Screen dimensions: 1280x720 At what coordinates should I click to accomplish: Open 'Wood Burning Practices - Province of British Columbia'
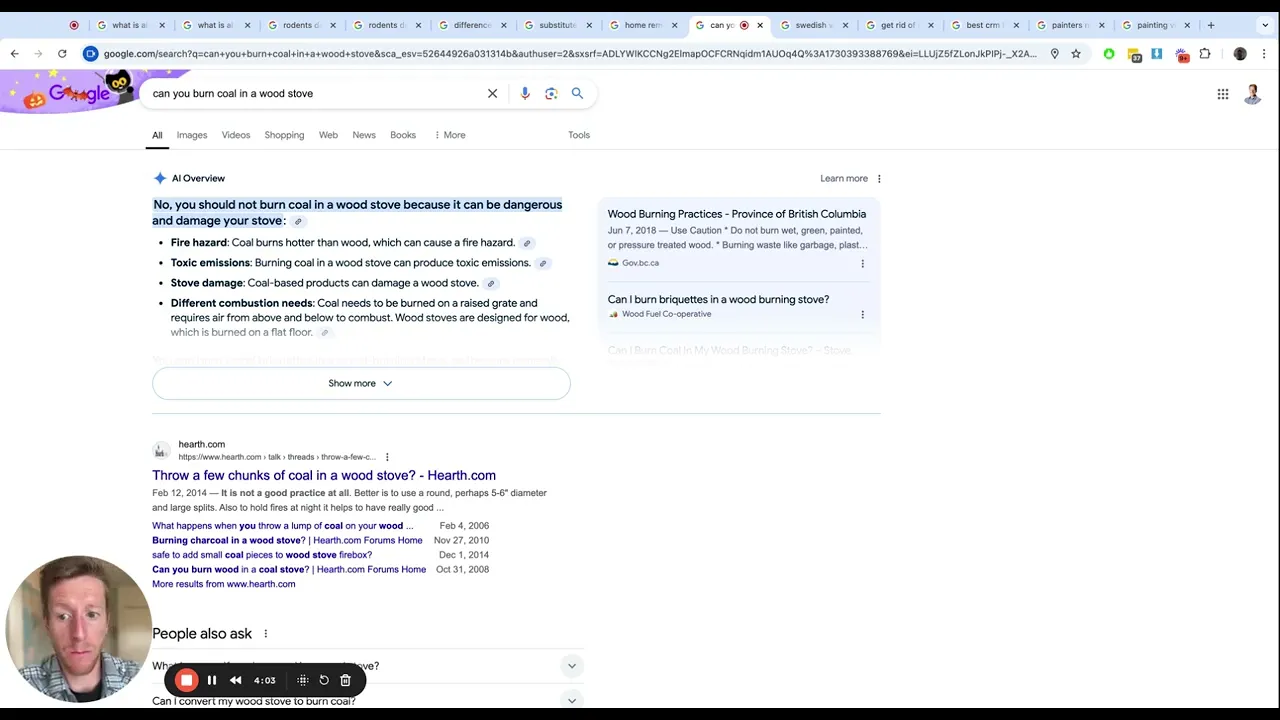click(x=737, y=214)
